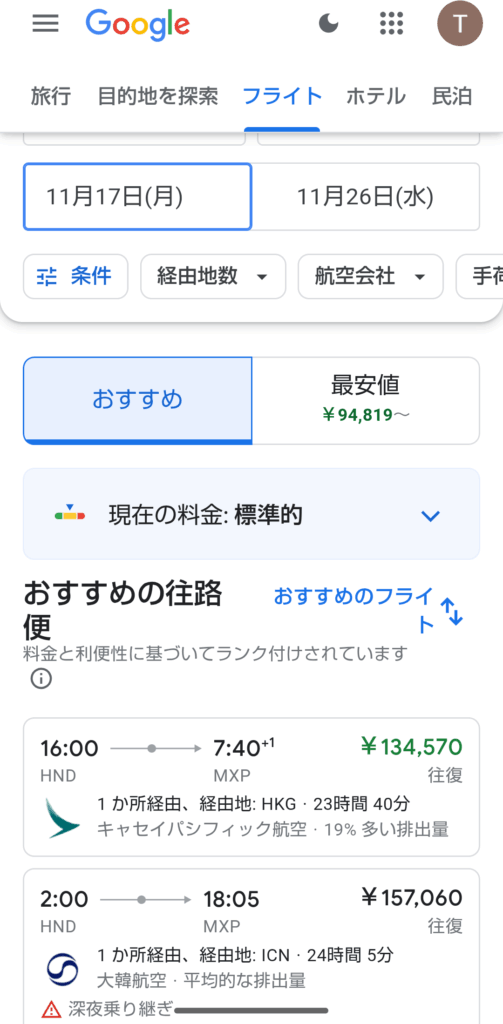The image size is (503, 1024).
Task: Switch to the 目的地を探索 tab
Action: tap(157, 97)
